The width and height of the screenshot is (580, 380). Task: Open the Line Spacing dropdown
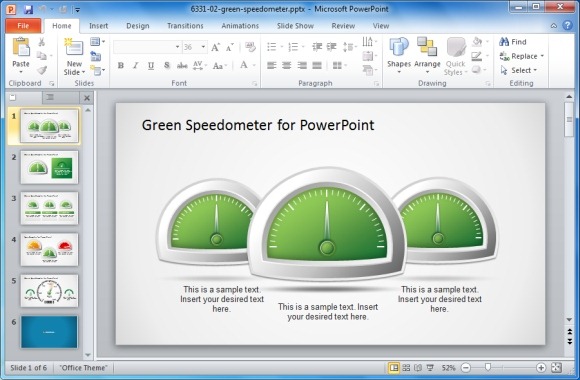coord(349,47)
